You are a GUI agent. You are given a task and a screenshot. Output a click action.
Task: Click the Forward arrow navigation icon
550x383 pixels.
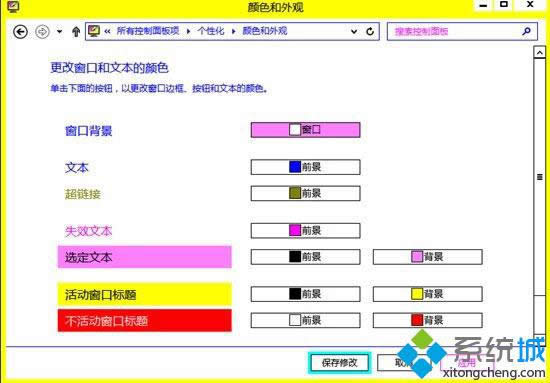(x=42, y=32)
